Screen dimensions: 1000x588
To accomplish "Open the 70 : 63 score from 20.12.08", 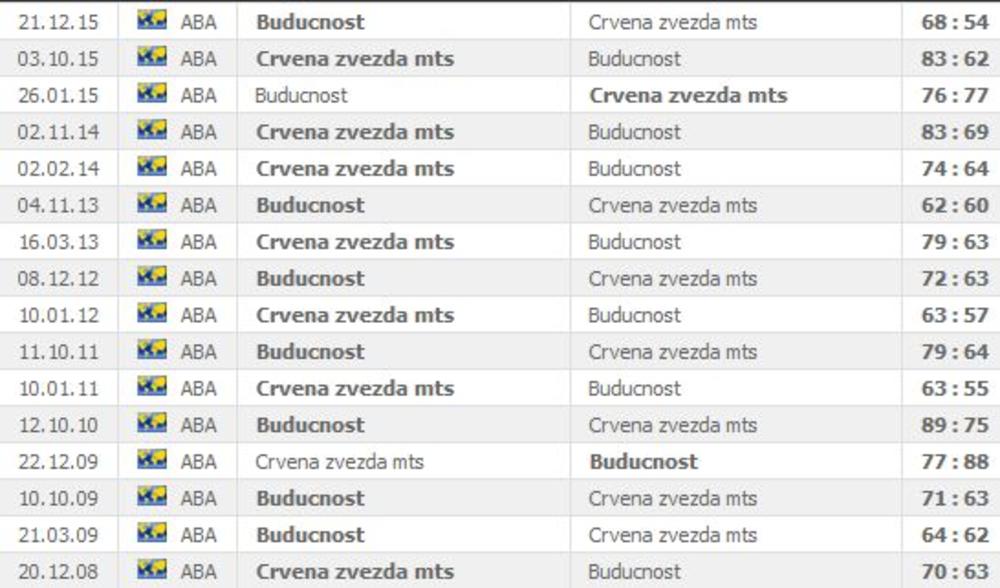I will click(954, 572).
